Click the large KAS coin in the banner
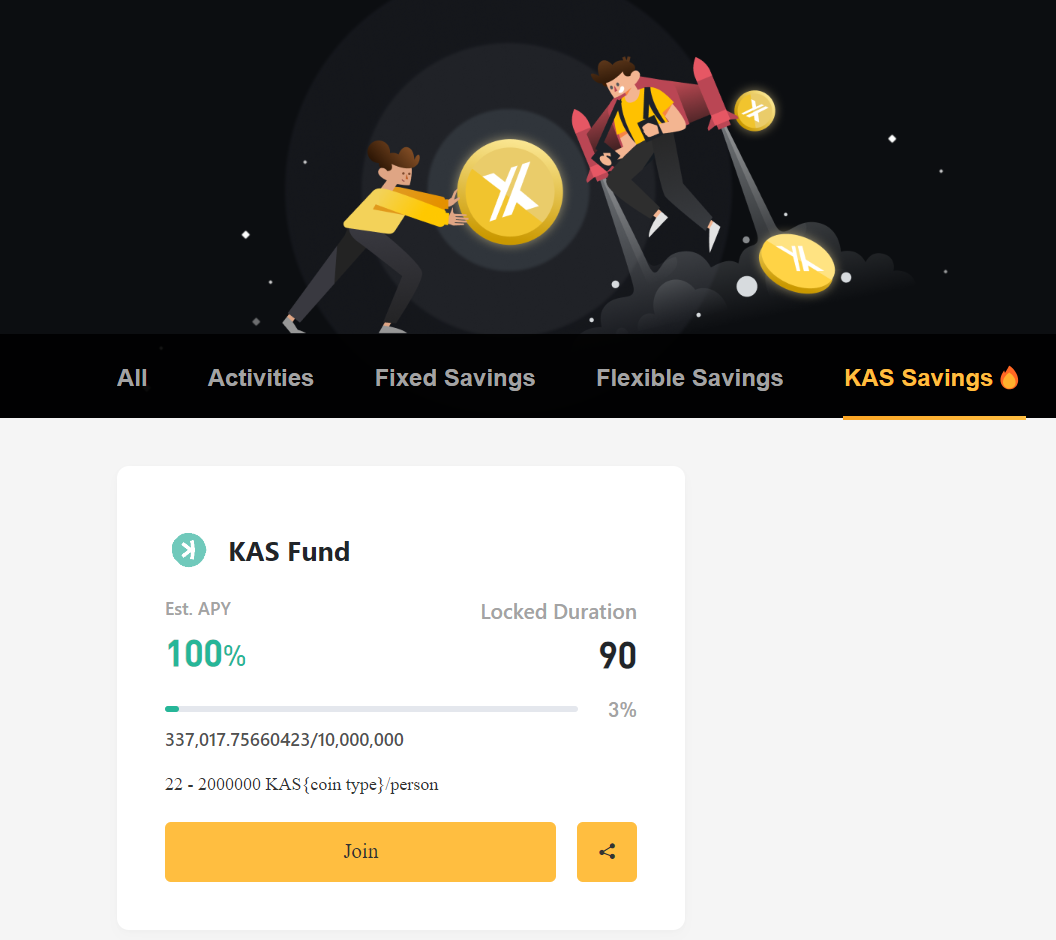The width and height of the screenshot is (1056, 940). pyautogui.click(x=509, y=191)
